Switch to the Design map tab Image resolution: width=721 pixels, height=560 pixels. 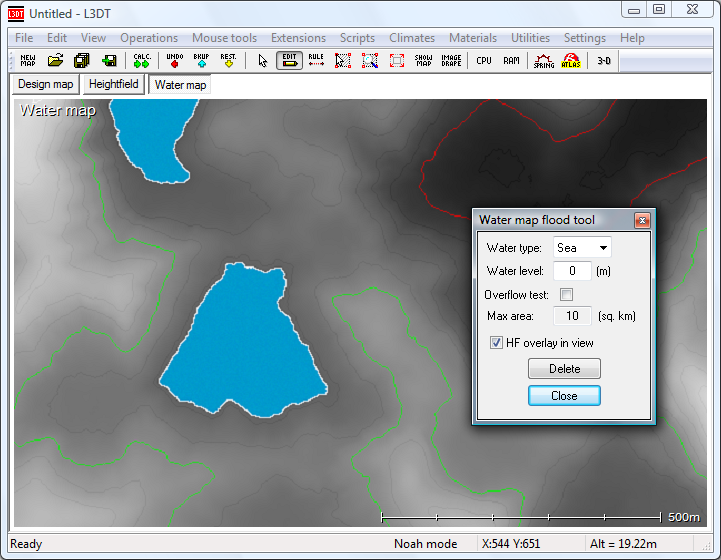tap(46, 84)
